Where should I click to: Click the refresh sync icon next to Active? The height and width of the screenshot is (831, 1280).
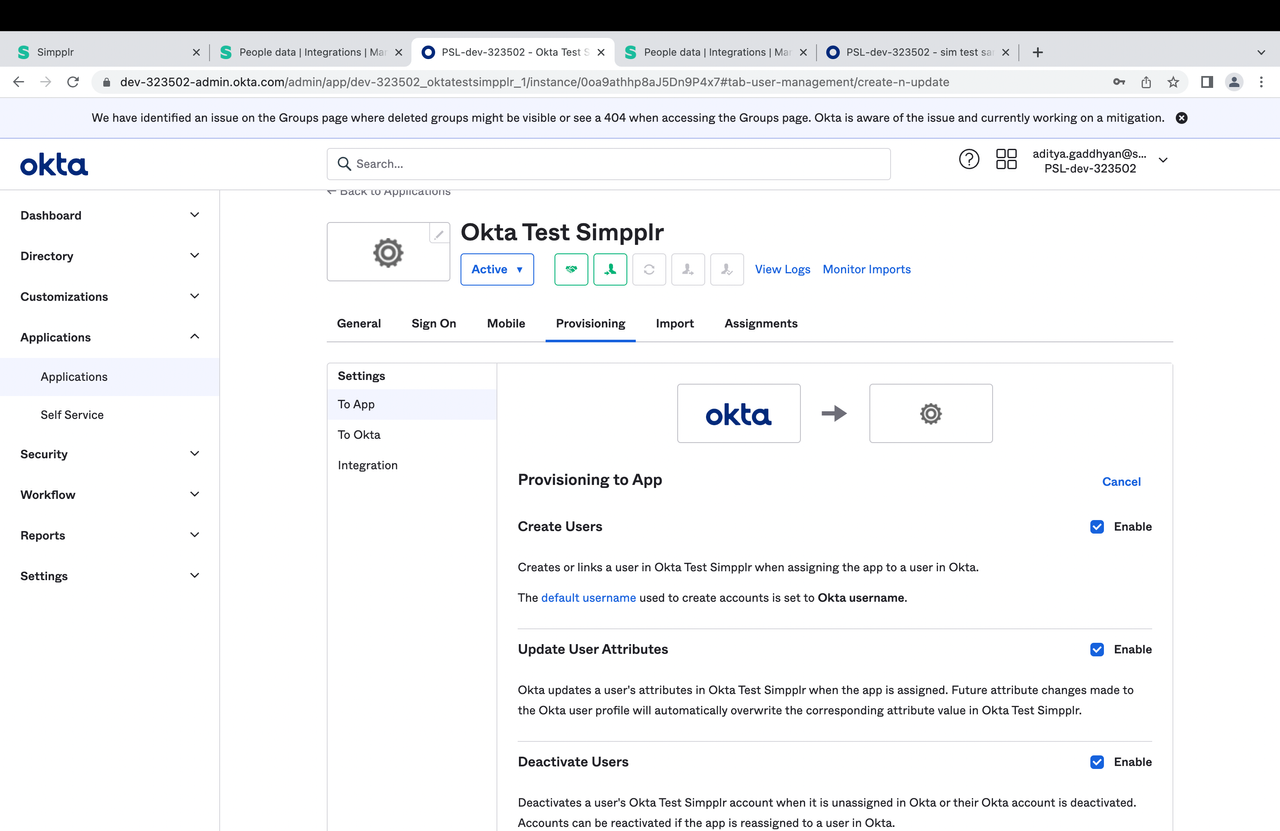pos(649,269)
